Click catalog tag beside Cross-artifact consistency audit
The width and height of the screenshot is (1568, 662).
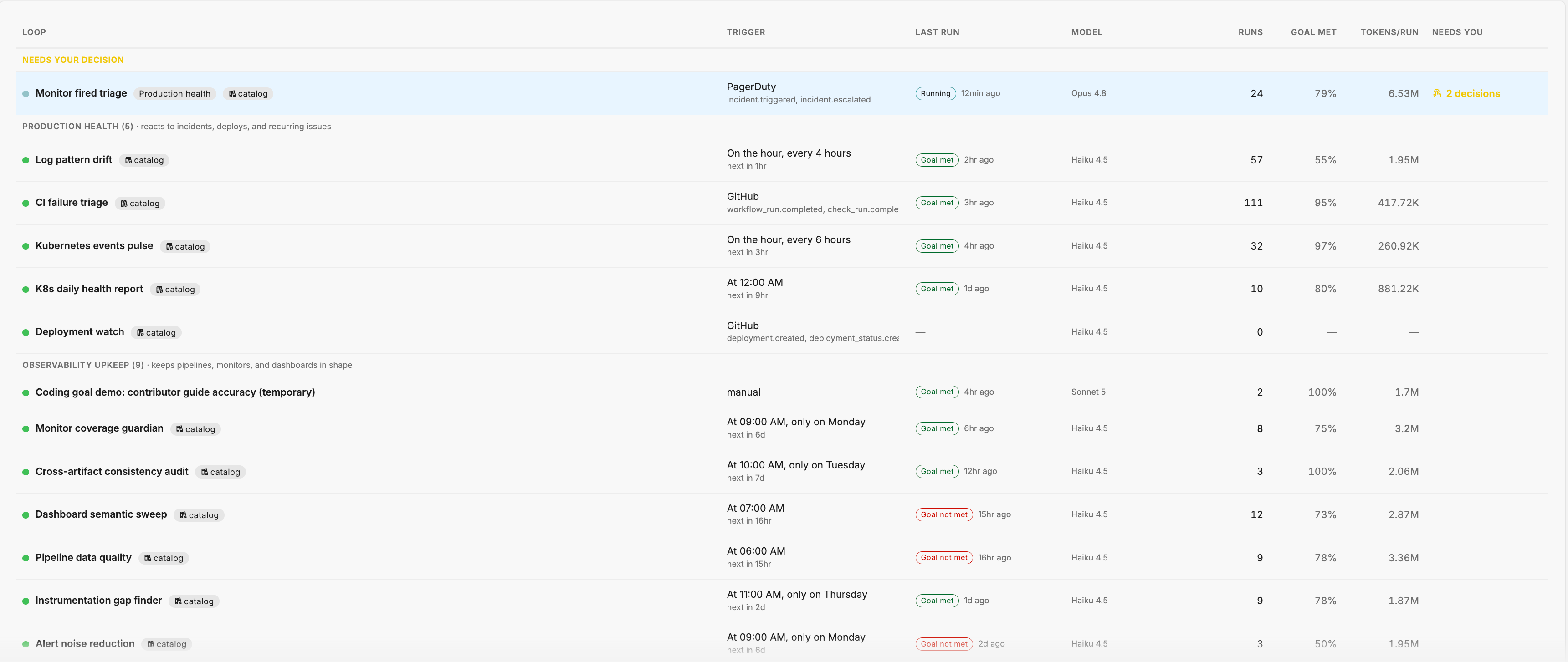coord(220,472)
